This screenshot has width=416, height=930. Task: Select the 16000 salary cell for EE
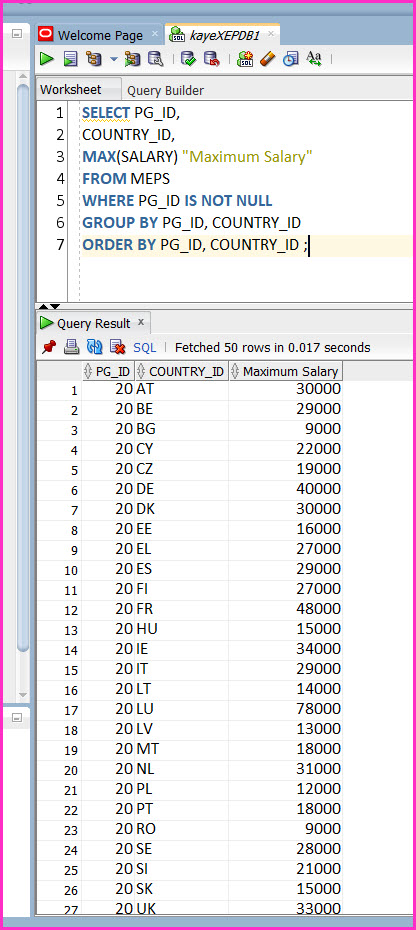pyautogui.click(x=285, y=529)
